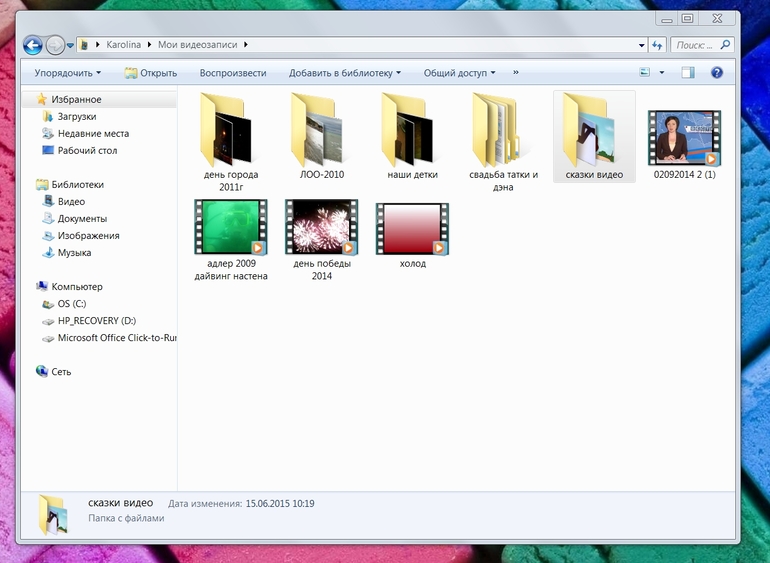Select Karolina in the address path
The width and height of the screenshot is (770, 563).
(x=123, y=45)
